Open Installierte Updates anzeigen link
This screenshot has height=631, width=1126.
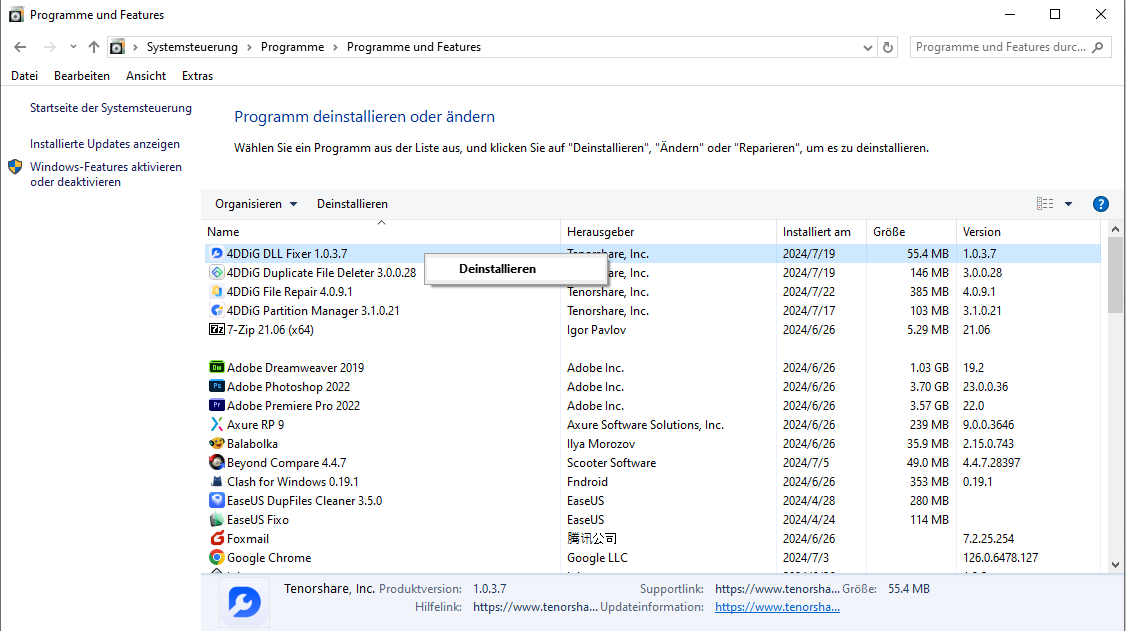click(x=105, y=144)
